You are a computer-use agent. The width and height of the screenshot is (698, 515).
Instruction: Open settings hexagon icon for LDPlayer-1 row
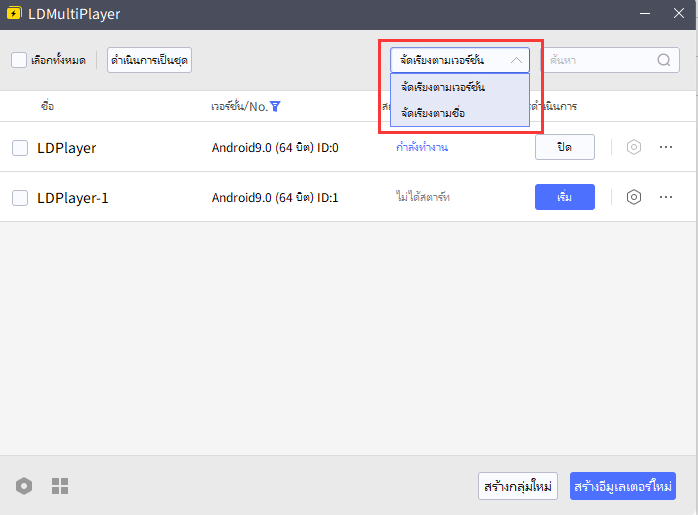click(633, 197)
